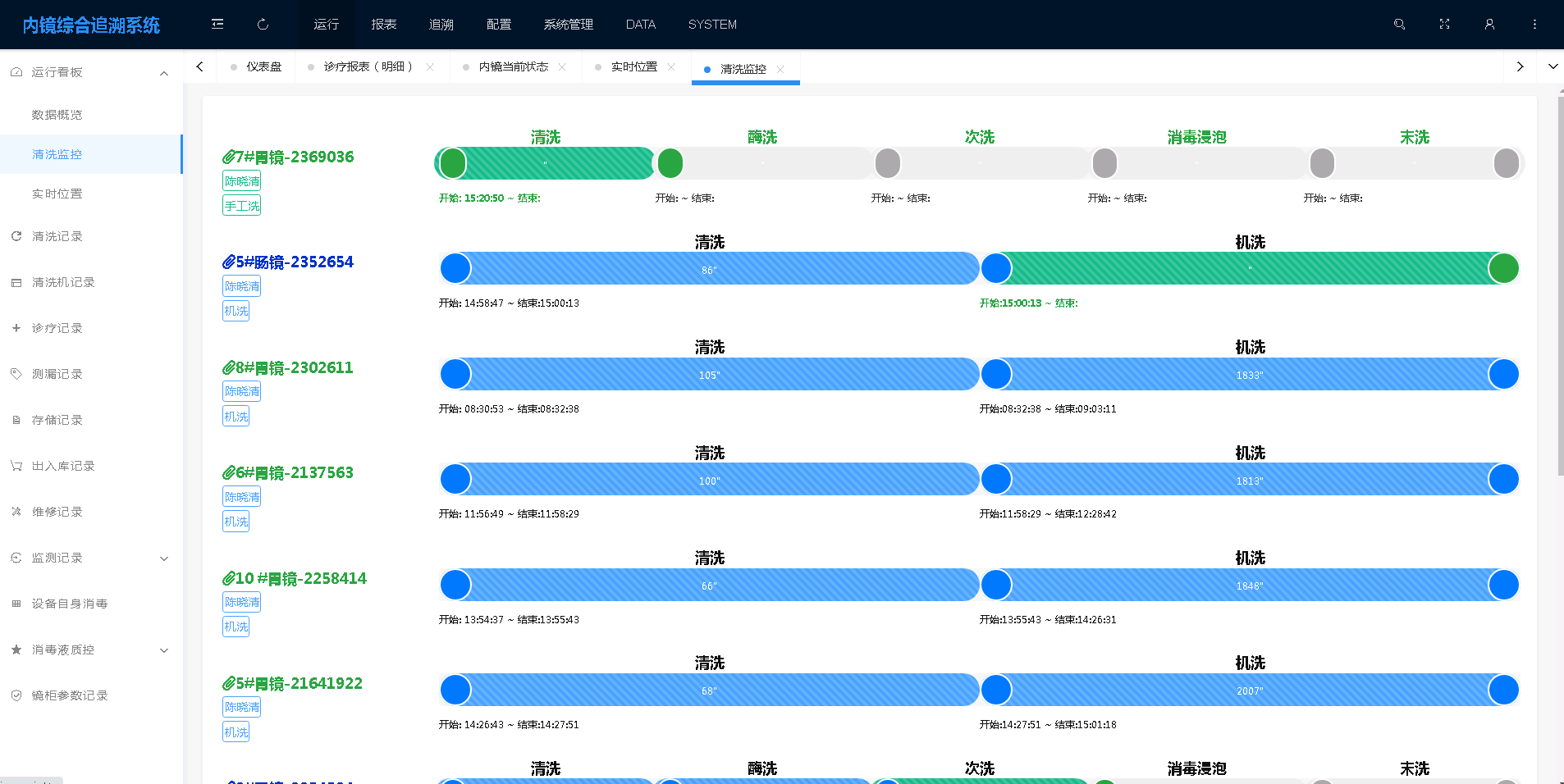Open the vertical dots more menu
This screenshot has width=1564, height=784.
[1534, 25]
